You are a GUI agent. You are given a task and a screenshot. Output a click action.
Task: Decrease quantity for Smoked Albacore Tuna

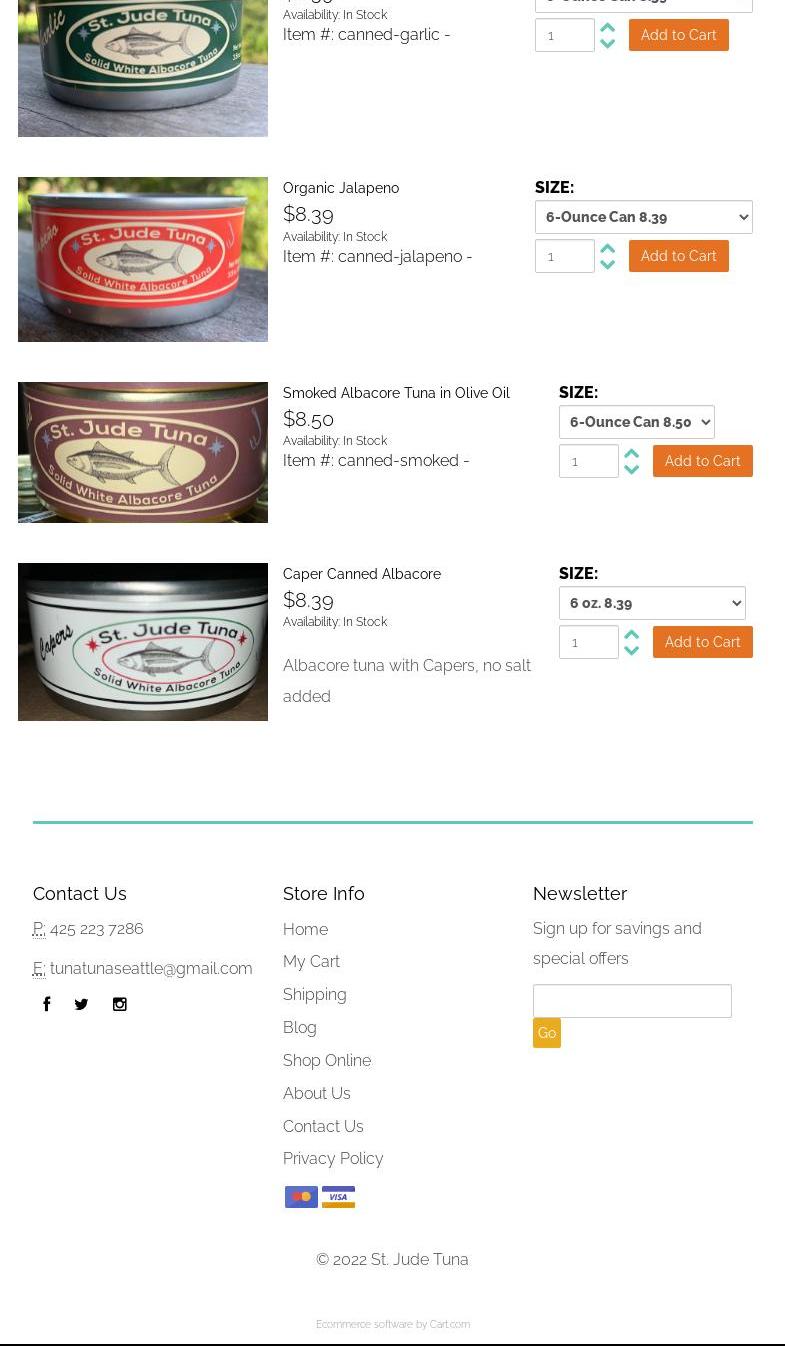tap(631, 469)
